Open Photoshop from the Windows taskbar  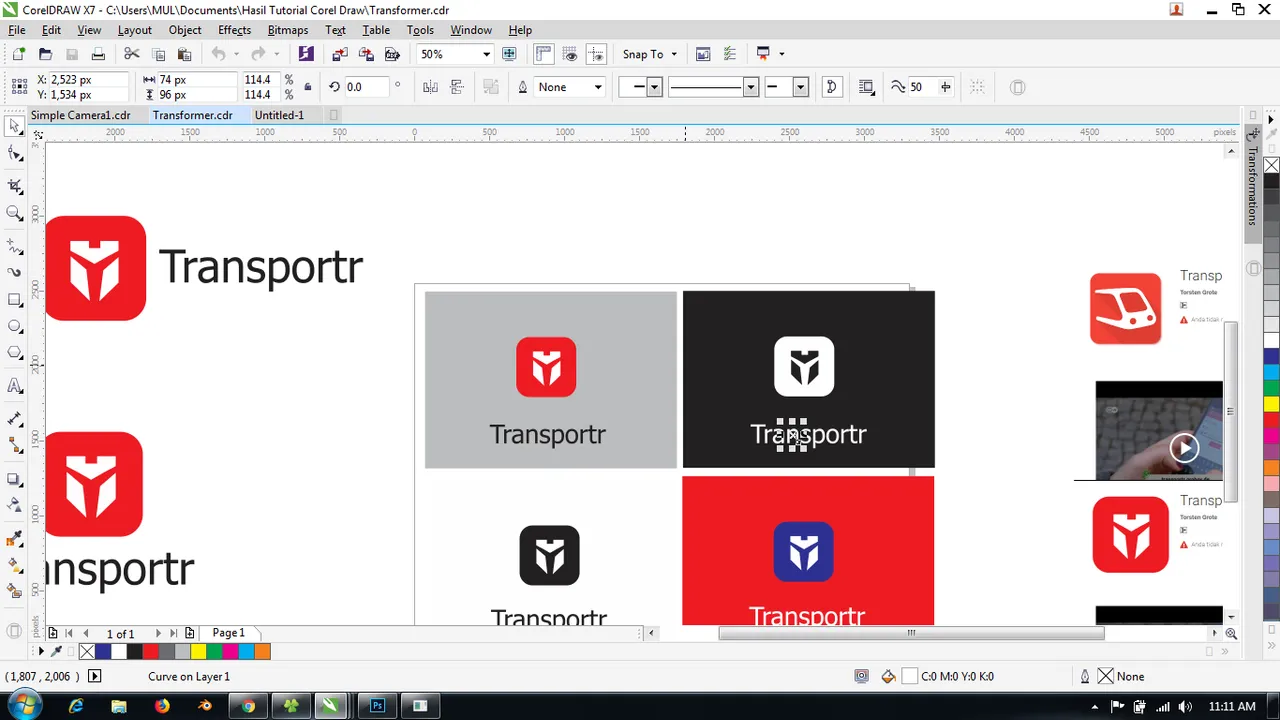tap(378, 705)
